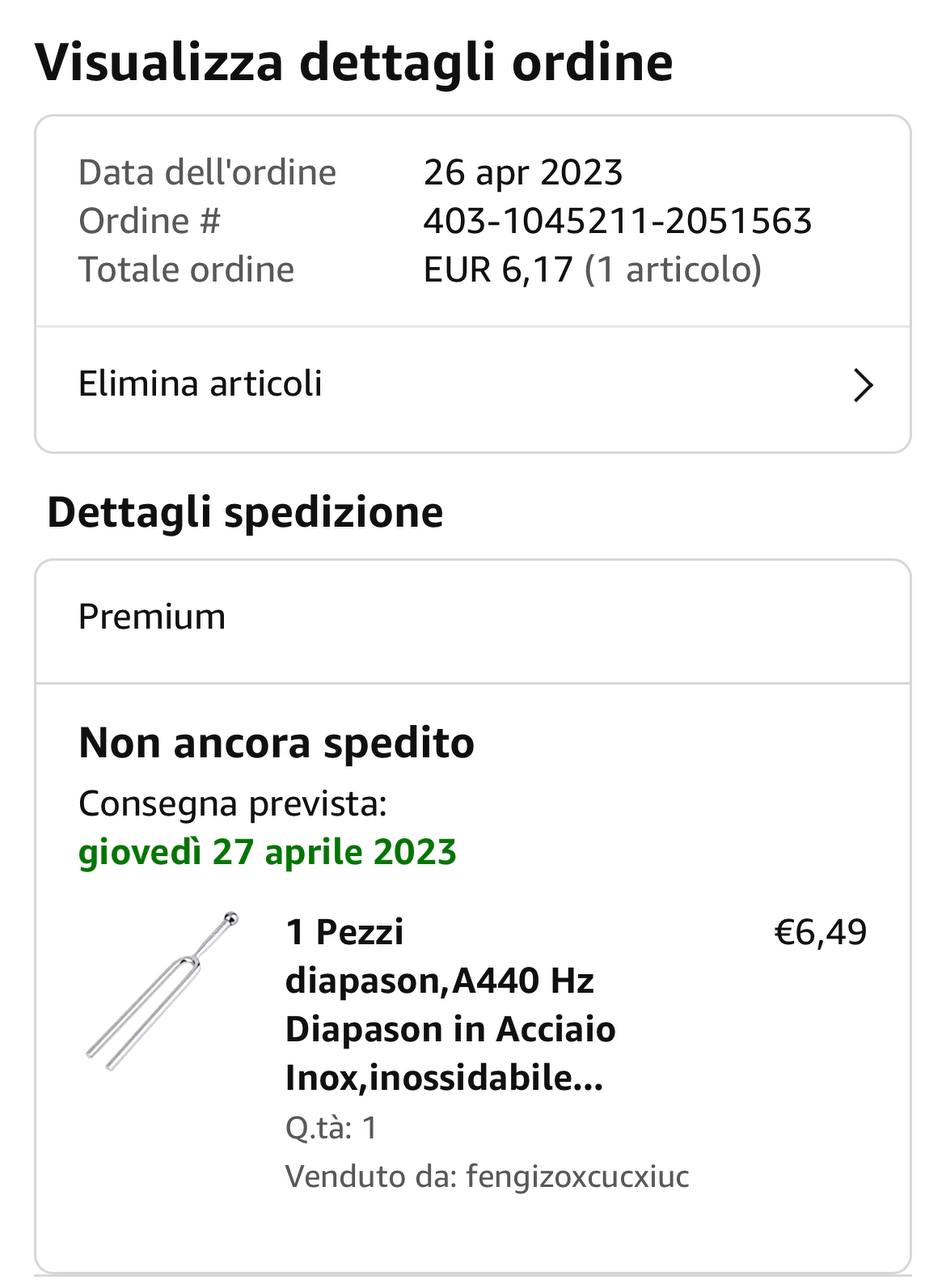Tap the Ordine # label

[149, 221]
